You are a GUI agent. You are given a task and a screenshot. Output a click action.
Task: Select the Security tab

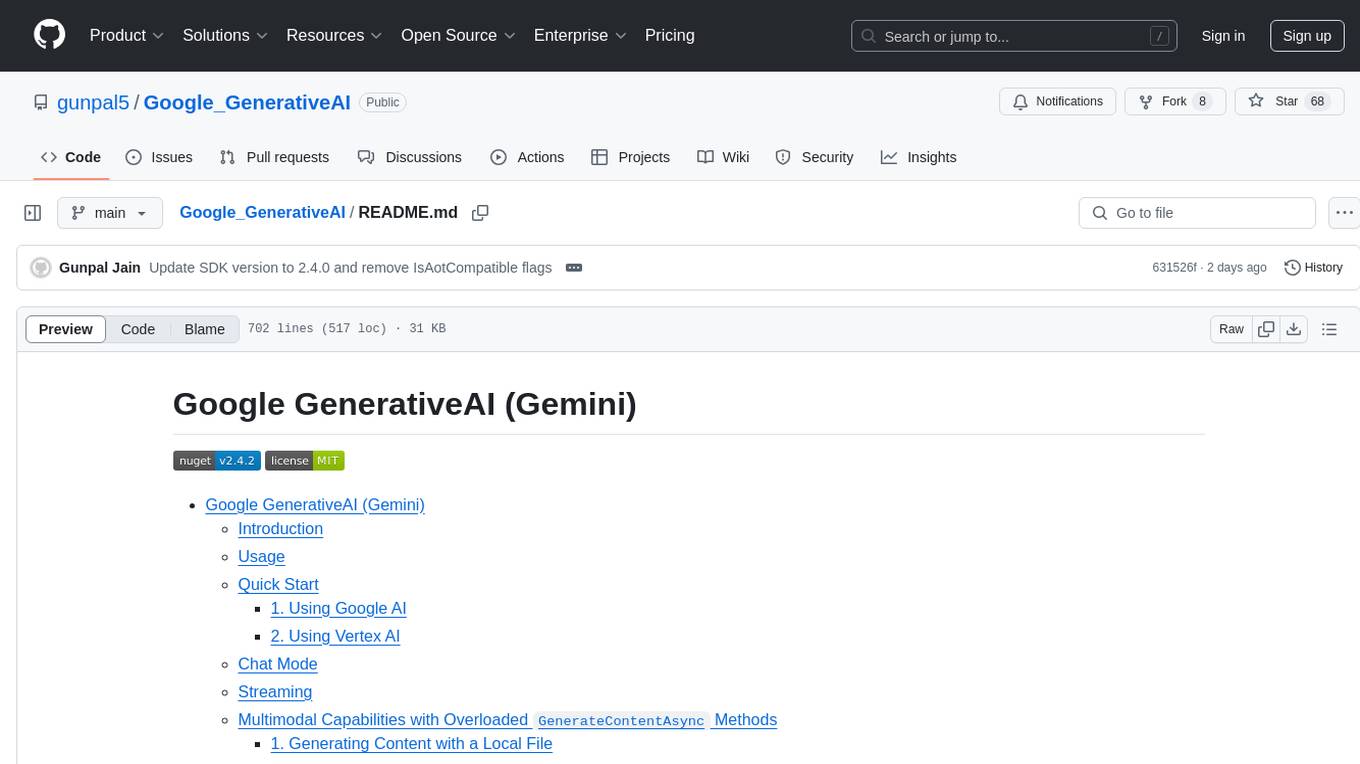[814, 157]
